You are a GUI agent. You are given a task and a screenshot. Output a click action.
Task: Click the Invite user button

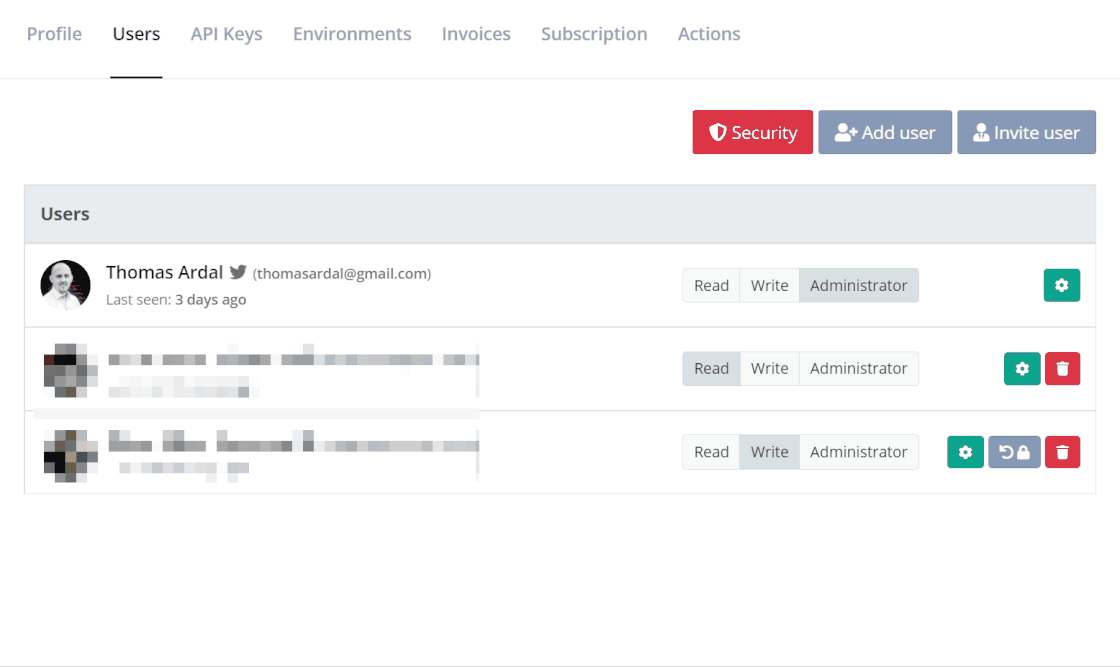click(x=1026, y=132)
